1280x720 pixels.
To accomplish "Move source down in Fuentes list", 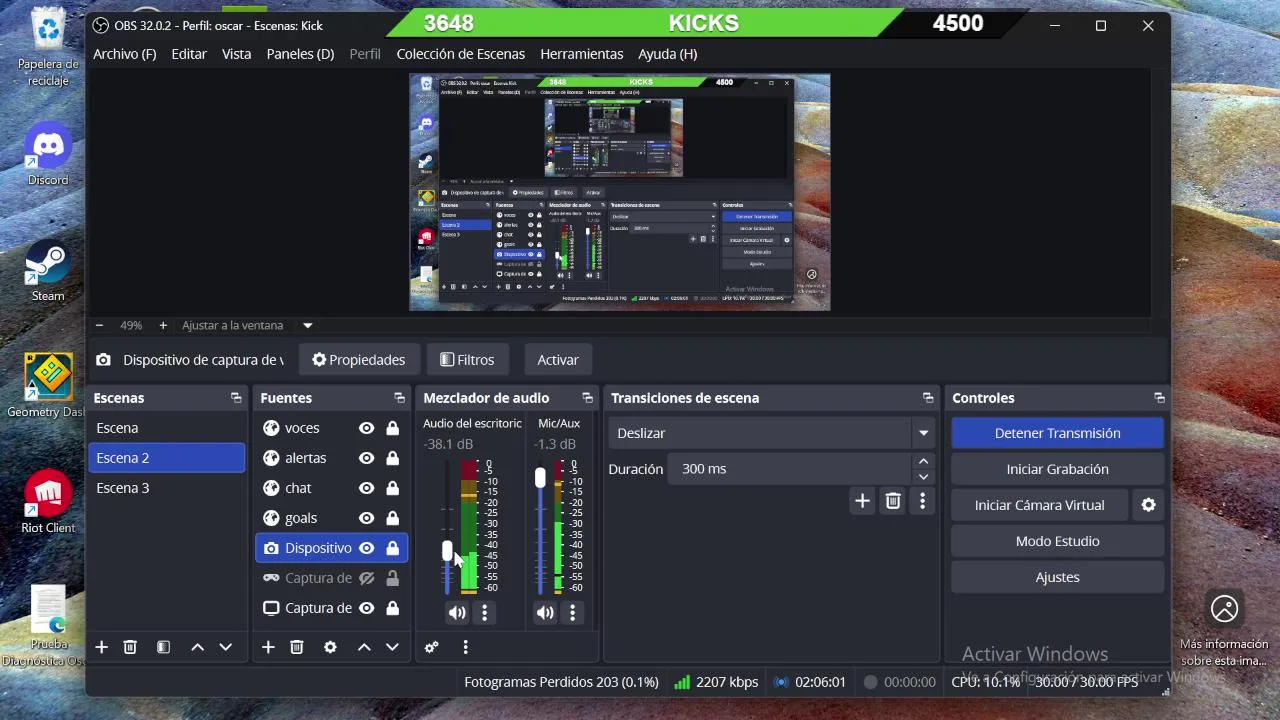I will click(x=393, y=647).
